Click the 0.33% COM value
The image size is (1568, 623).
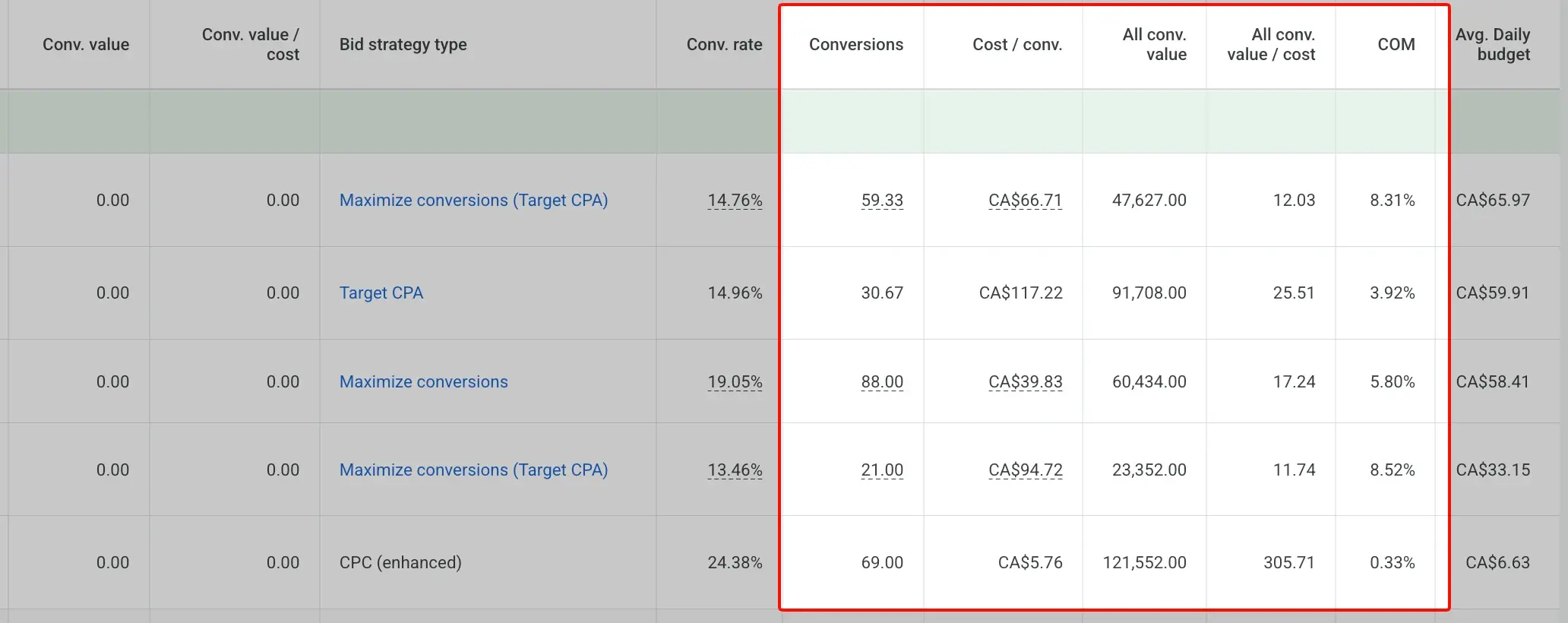pyautogui.click(x=1393, y=562)
